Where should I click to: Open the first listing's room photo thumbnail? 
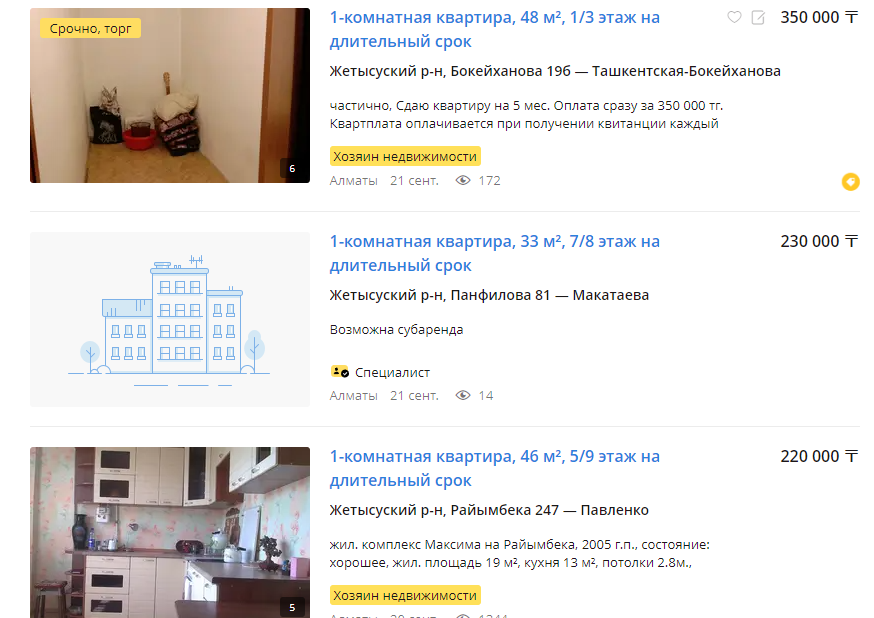pyautogui.click(x=170, y=95)
